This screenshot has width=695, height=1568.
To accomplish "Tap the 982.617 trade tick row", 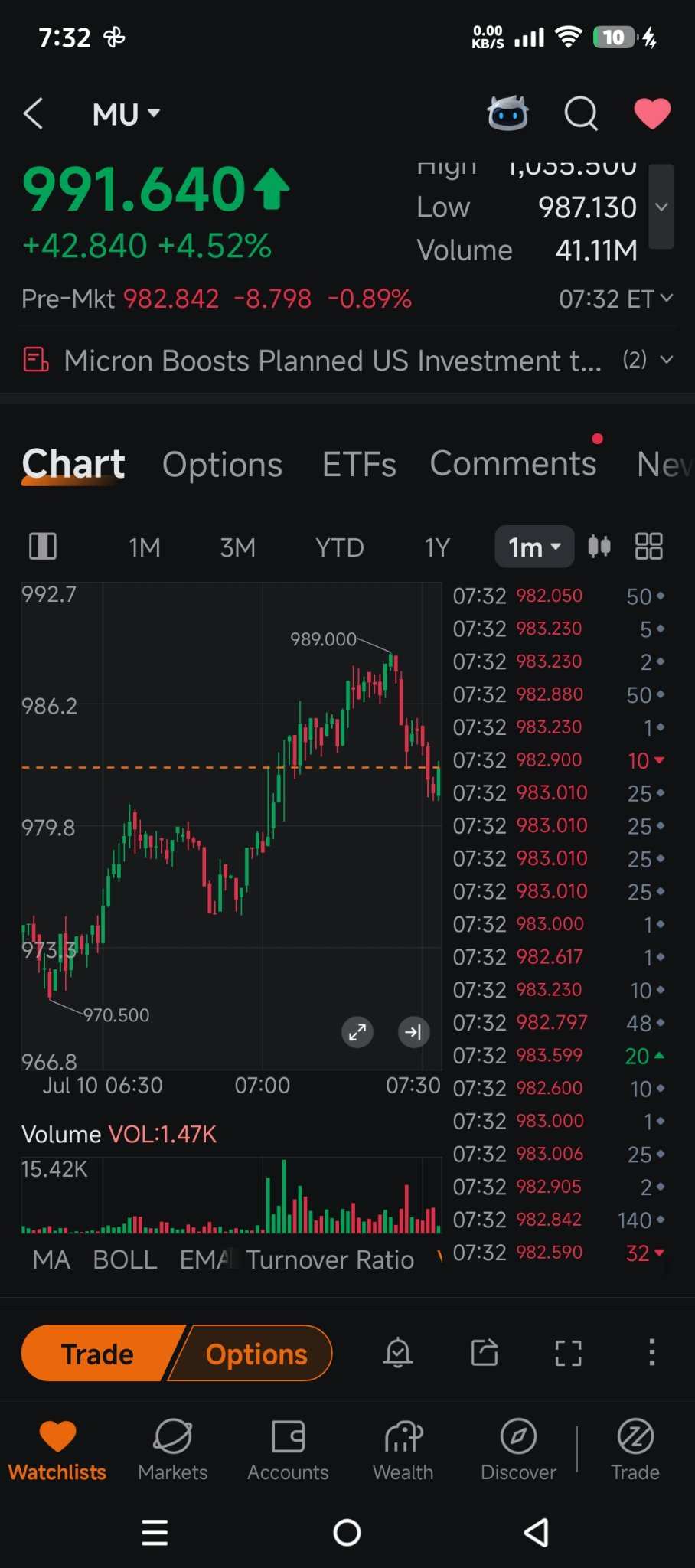I will [559, 957].
